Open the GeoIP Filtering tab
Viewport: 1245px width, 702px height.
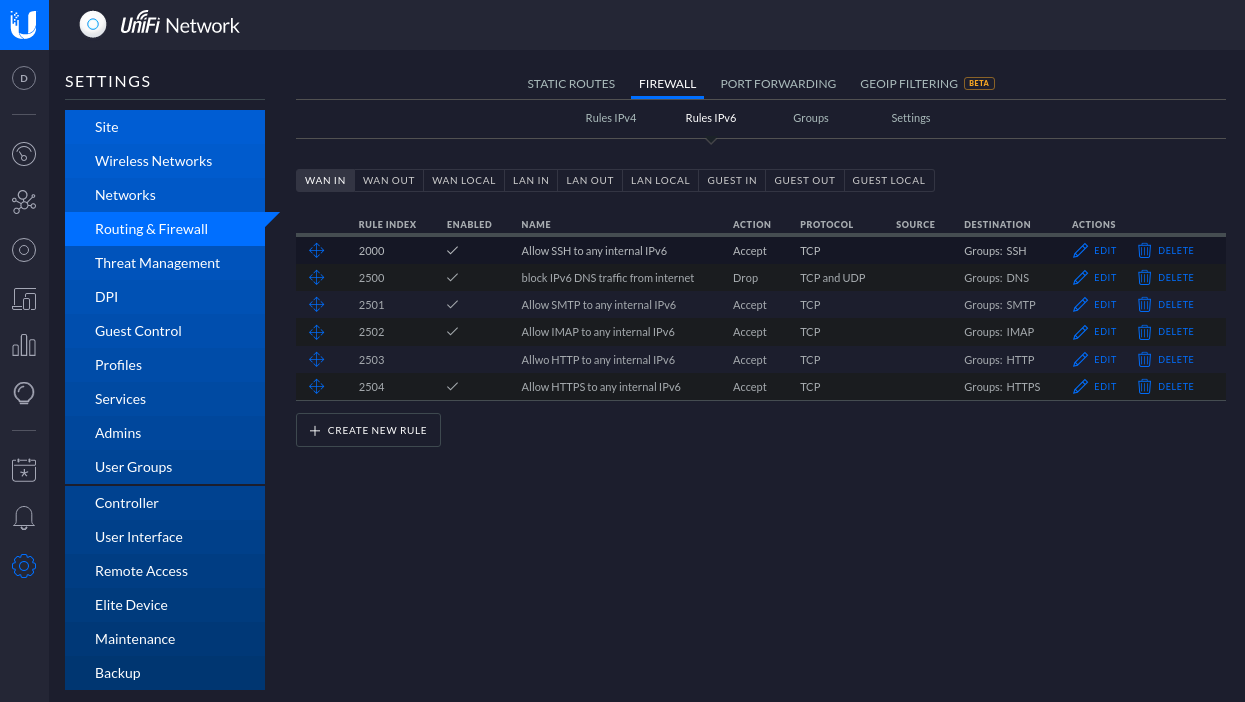tap(909, 84)
